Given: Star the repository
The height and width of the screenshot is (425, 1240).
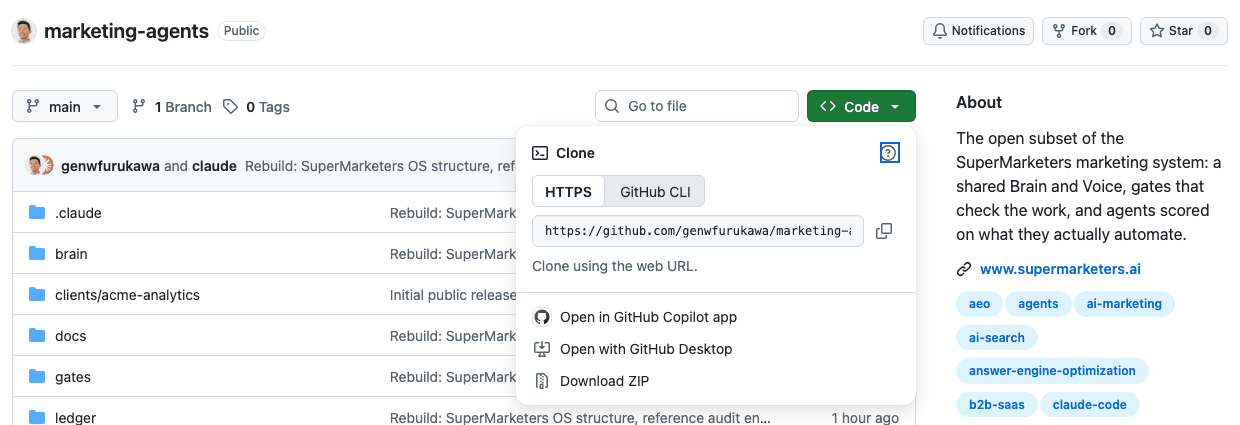Looking at the screenshot, I should point(1183,31).
